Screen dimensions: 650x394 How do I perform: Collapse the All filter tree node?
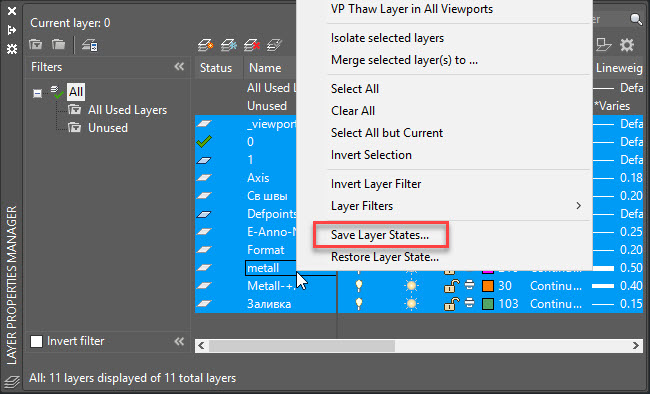37,93
